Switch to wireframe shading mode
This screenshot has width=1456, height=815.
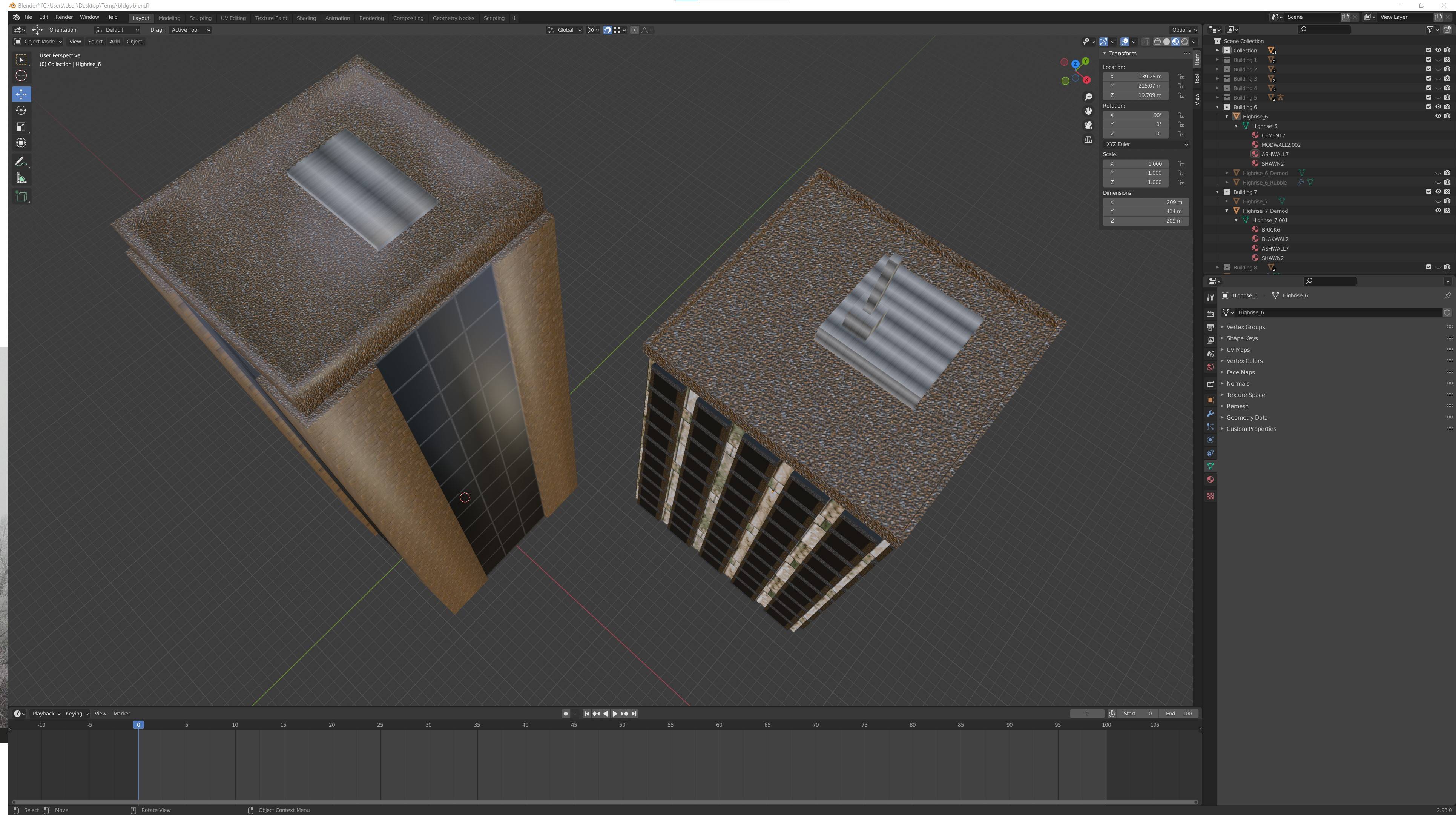[x=1157, y=42]
